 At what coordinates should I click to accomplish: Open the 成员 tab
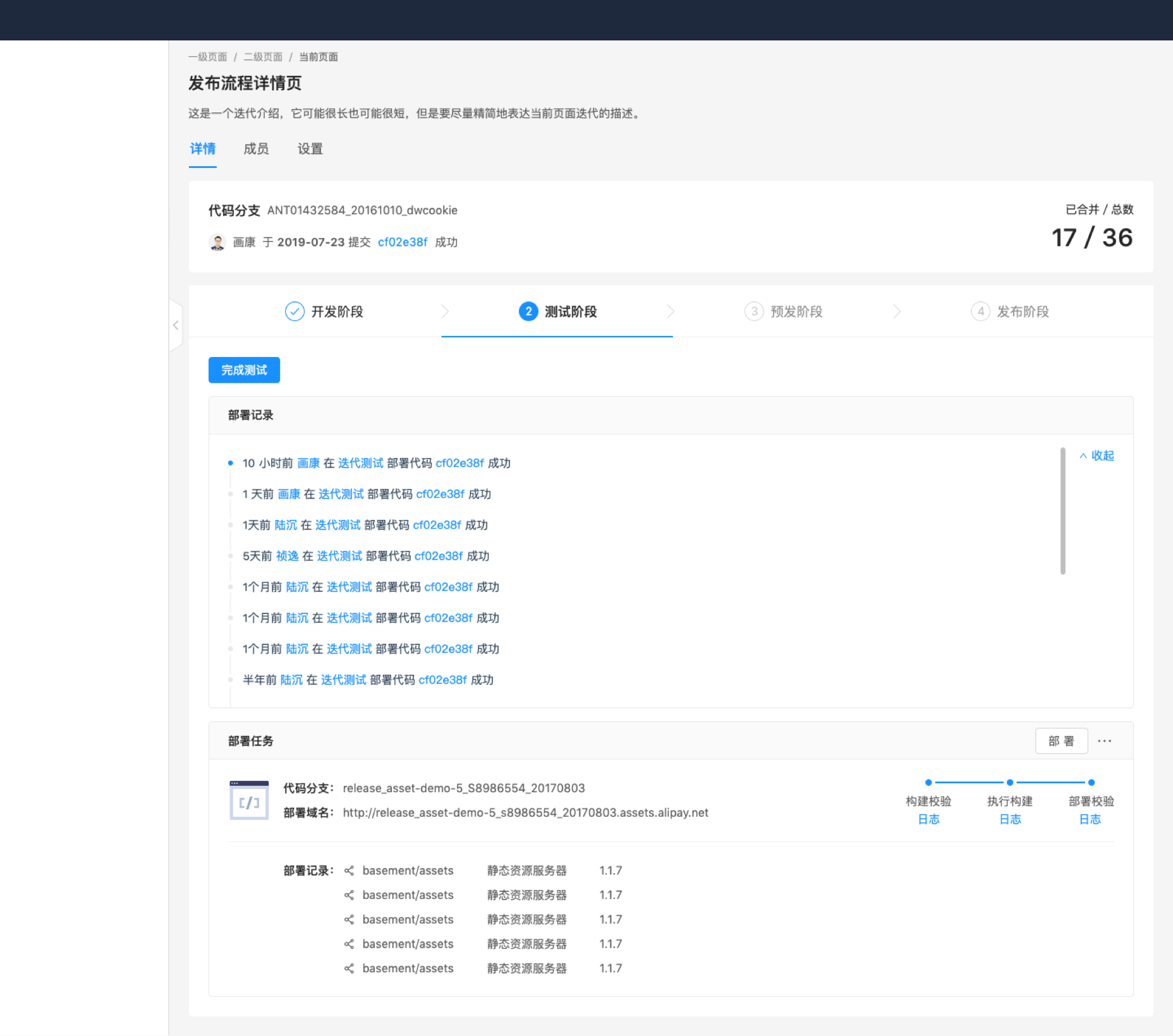click(256, 149)
